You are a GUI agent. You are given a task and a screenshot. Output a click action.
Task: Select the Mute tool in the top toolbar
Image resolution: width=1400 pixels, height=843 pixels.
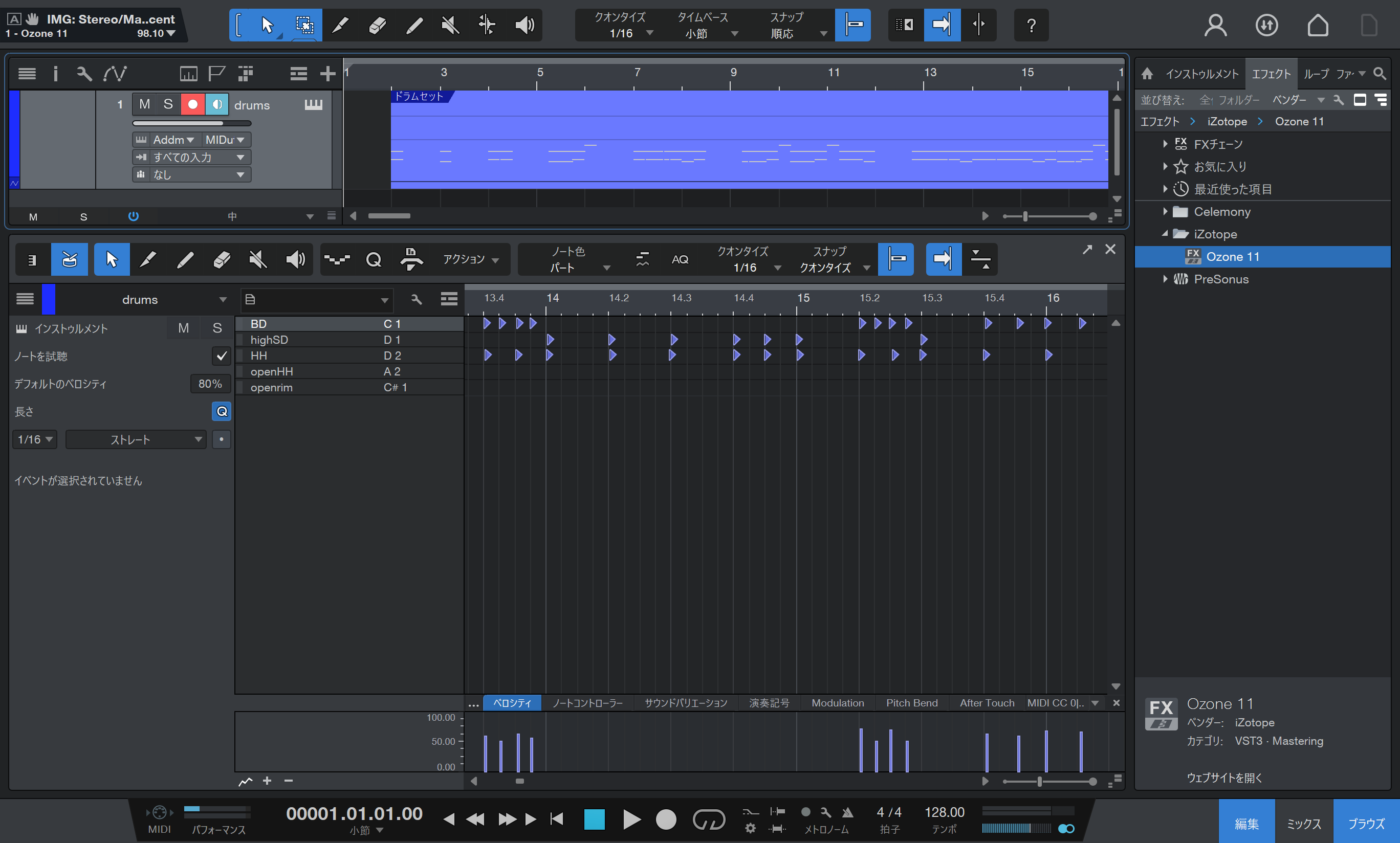tap(451, 25)
